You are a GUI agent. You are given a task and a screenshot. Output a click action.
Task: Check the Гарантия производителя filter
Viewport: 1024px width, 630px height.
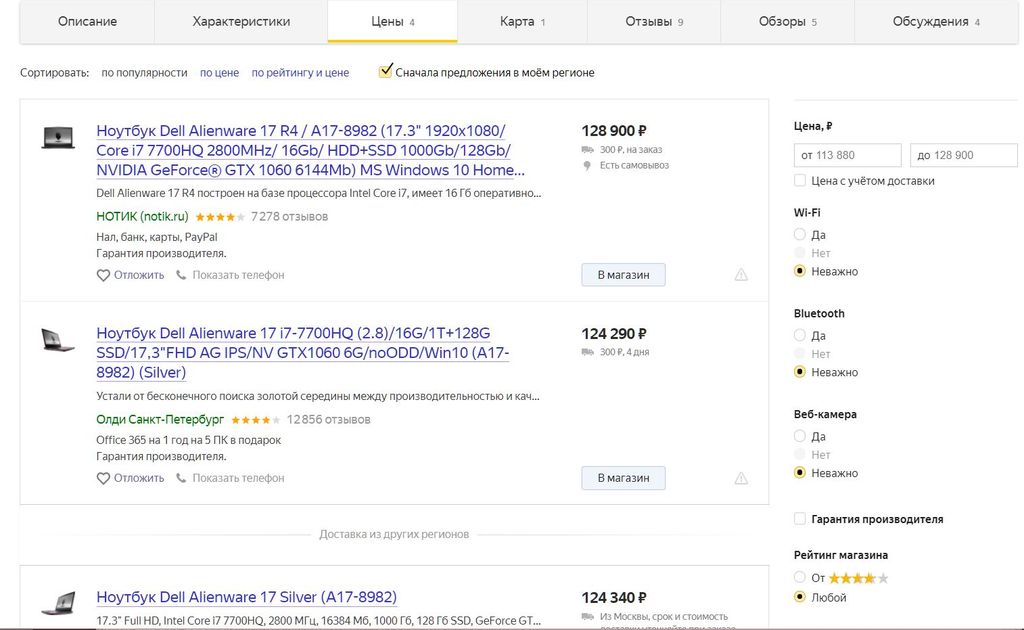pos(800,518)
